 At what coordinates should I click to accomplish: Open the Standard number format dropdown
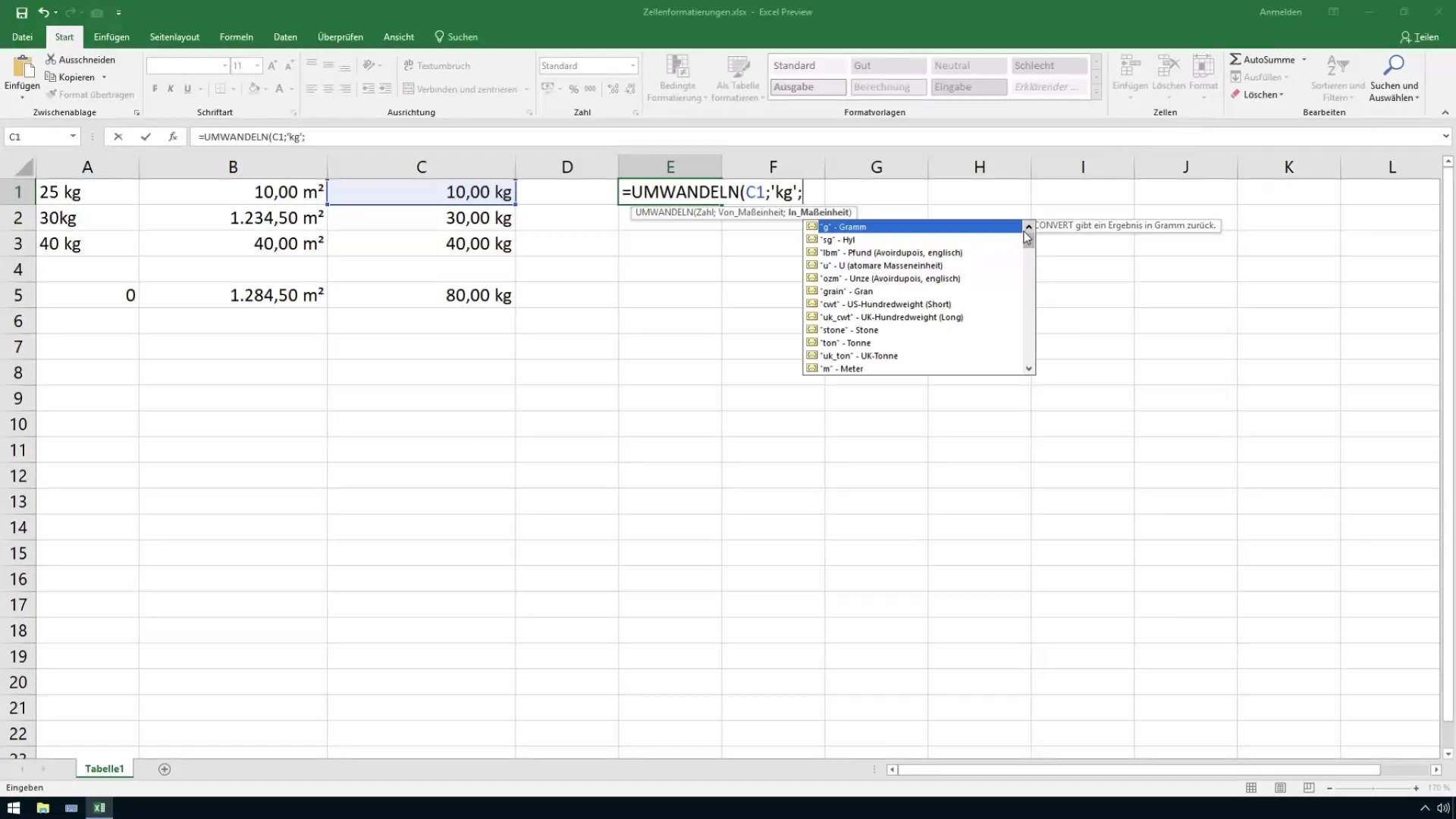(x=632, y=65)
